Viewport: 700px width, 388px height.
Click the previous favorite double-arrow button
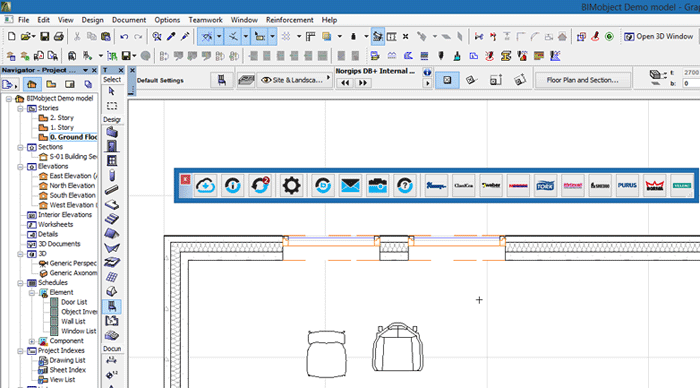click(x=345, y=83)
